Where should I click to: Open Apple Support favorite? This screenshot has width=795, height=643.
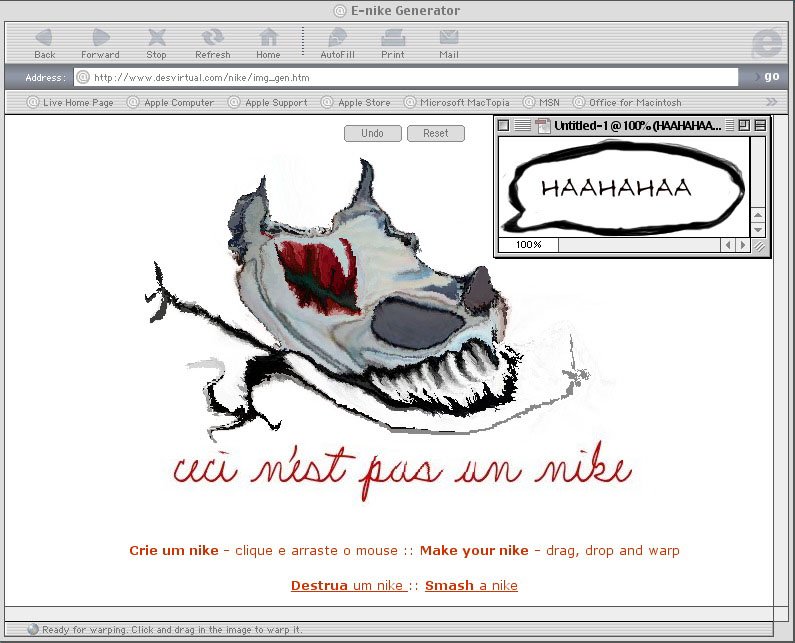(x=268, y=102)
